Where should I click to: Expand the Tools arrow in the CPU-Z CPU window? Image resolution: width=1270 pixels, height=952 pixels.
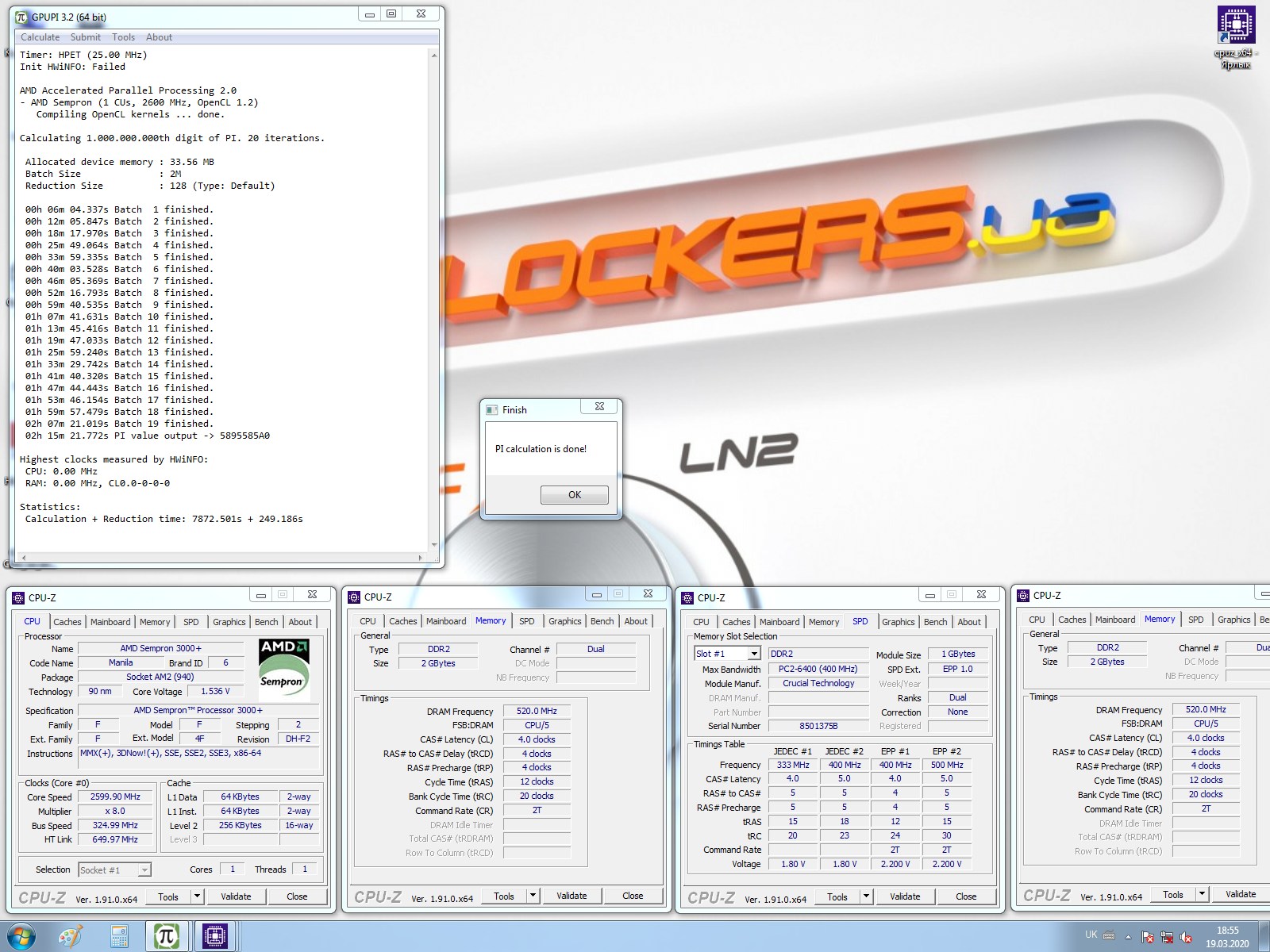tap(197, 896)
